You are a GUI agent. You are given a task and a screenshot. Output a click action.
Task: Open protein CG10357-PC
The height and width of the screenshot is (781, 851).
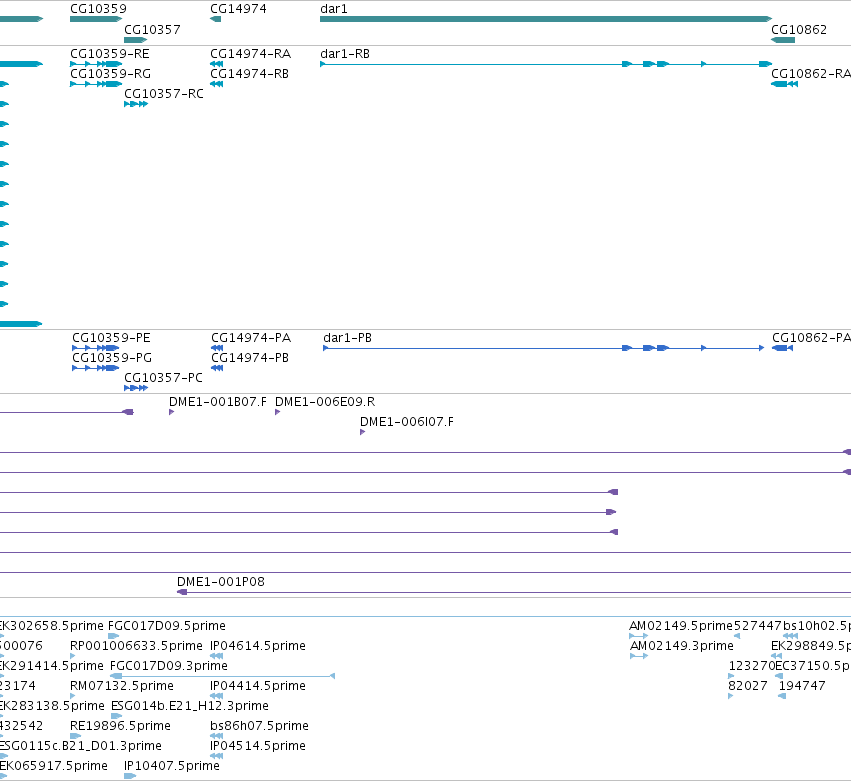pyautogui.click(x=163, y=378)
